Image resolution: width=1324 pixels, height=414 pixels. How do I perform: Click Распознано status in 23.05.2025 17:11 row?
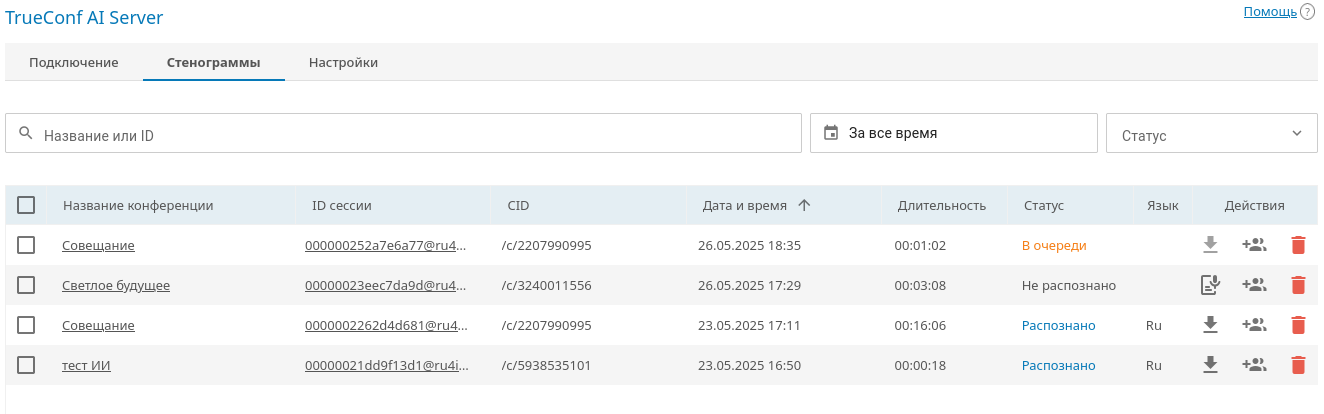1058,325
